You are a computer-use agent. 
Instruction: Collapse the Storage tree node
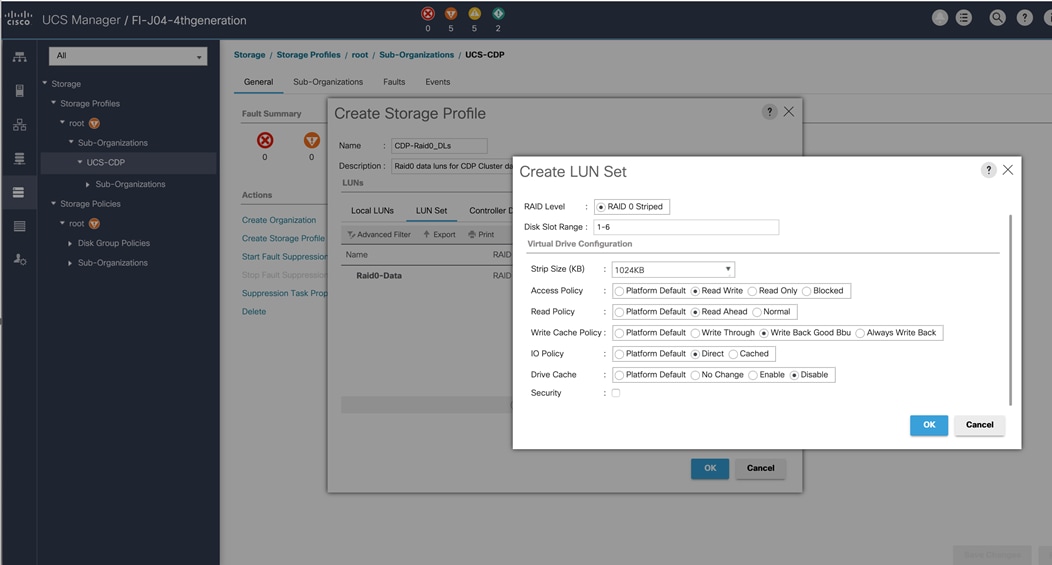(x=45, y=83)
